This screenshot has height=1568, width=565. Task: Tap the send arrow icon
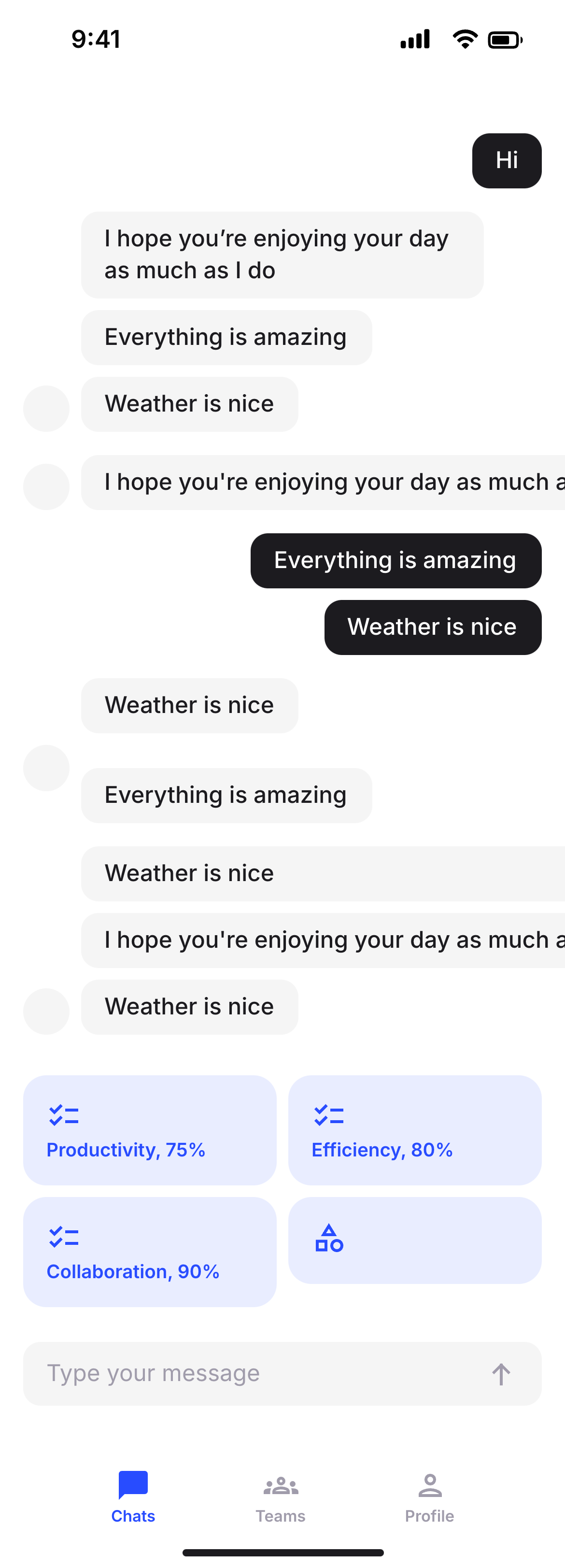(501, 1374)
